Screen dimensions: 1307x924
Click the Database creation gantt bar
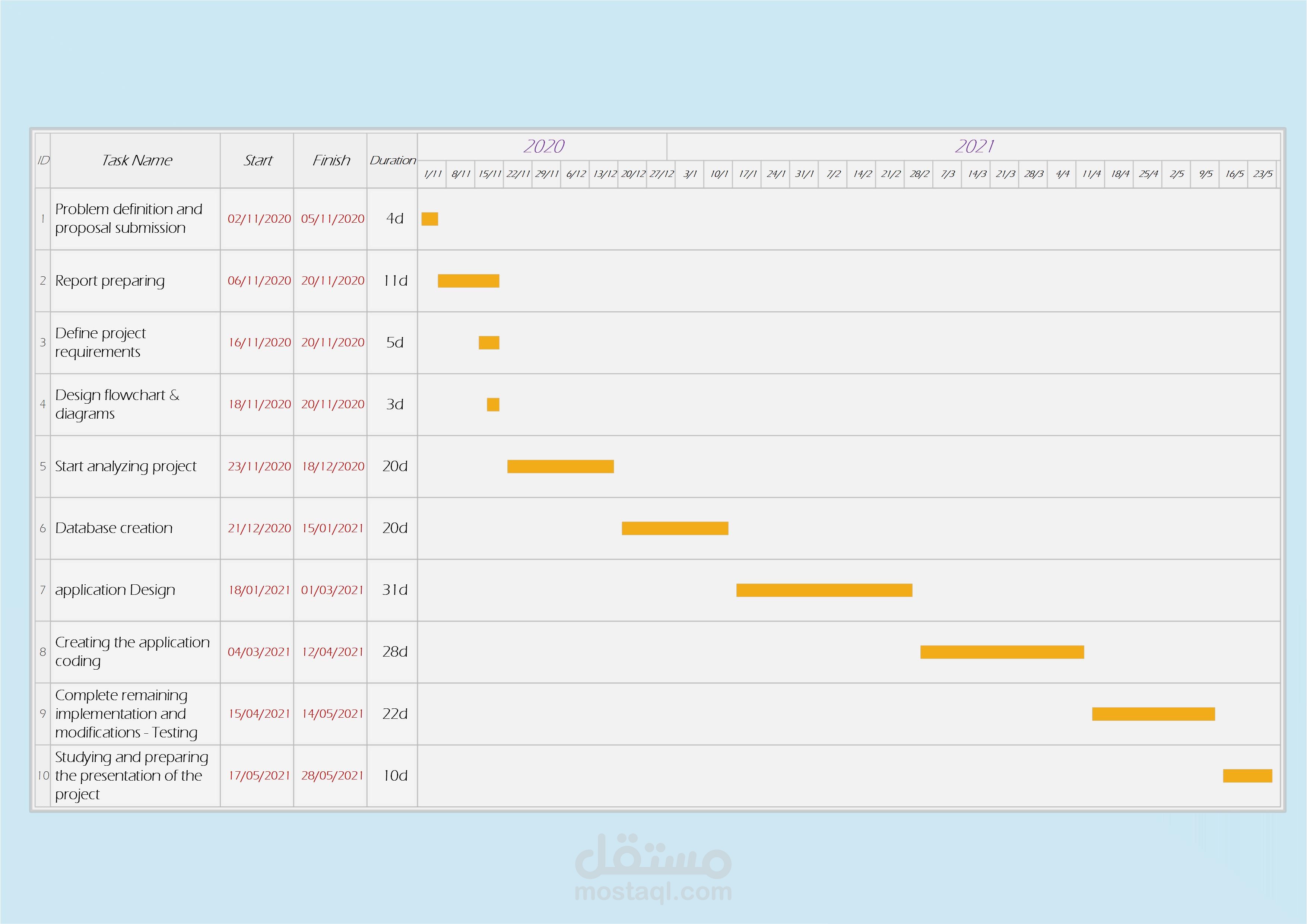[675, 528]
